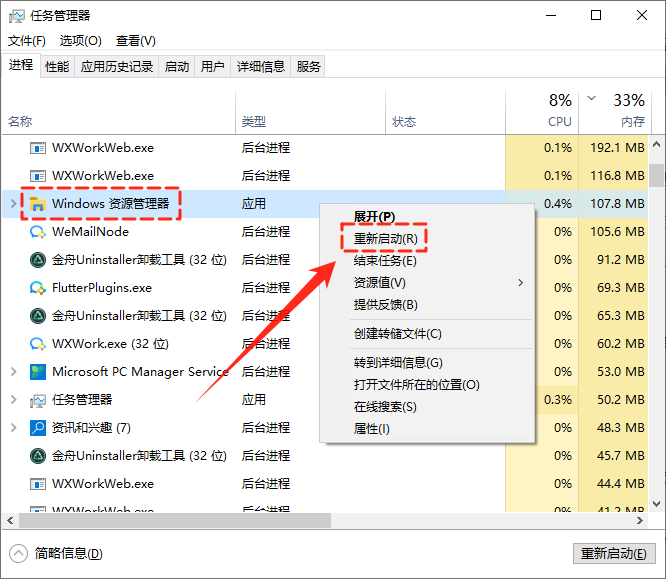The height and width of the screenshot is (579, 666).
Task: Open the 查看(V) menu
Action: (x=135, y=41)
